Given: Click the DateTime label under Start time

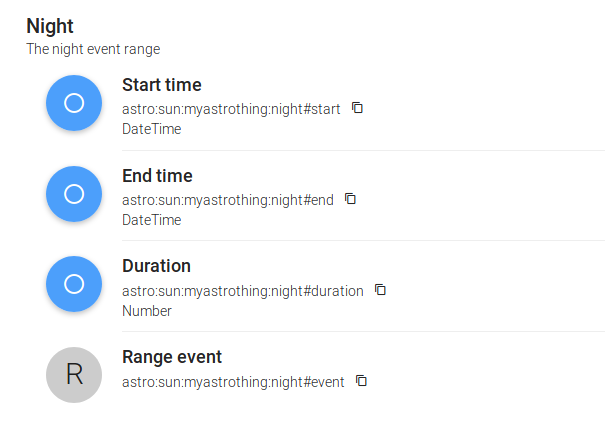Looking at the screenshot, I should pos(152,129).
